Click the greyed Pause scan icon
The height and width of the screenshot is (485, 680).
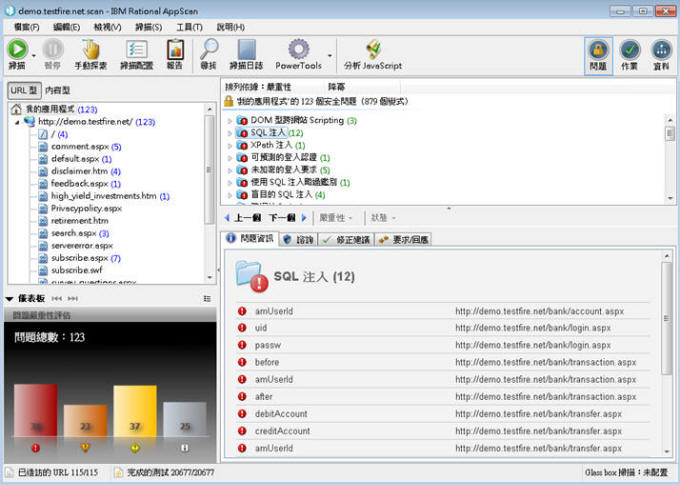[x=52, y=49]
